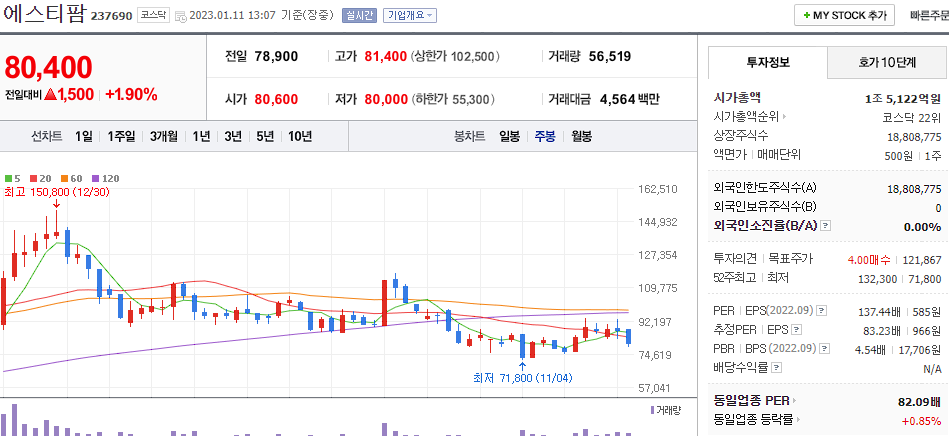Screen dimensions: 949x436
Task: Click the 최고 150,800 down-arrow marker on chart
Action: pyautogui.click(x=56, y=205)
